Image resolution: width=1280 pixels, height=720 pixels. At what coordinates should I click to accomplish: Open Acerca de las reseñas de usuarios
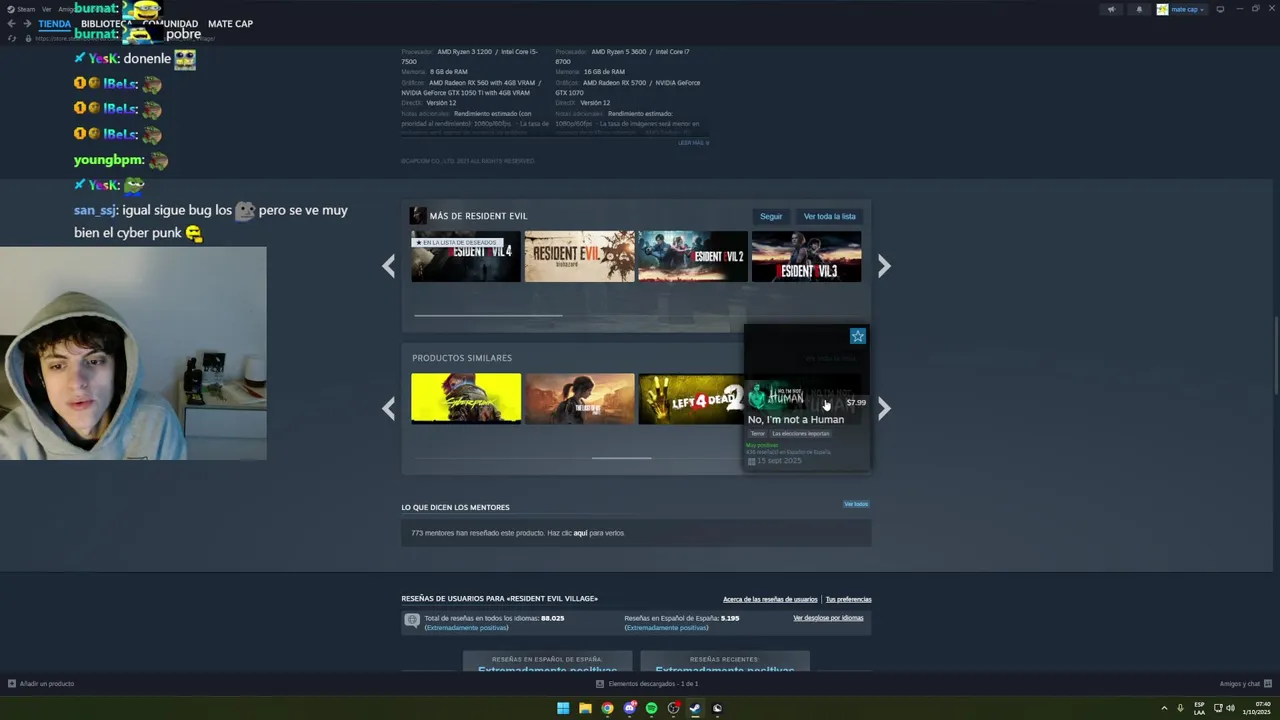[x=770, y=599]
